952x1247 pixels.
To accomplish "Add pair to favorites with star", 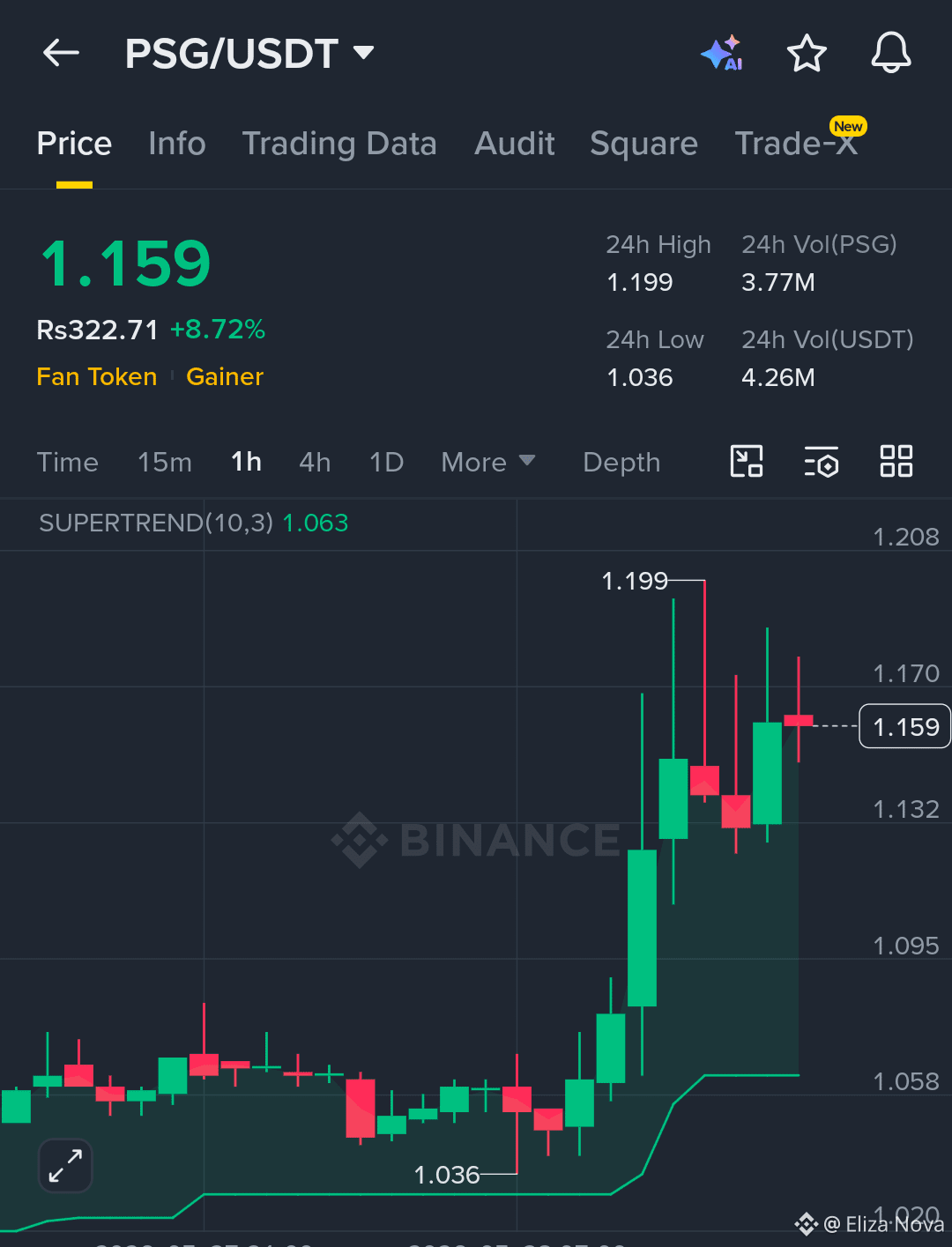I will [x=807, y=54].
